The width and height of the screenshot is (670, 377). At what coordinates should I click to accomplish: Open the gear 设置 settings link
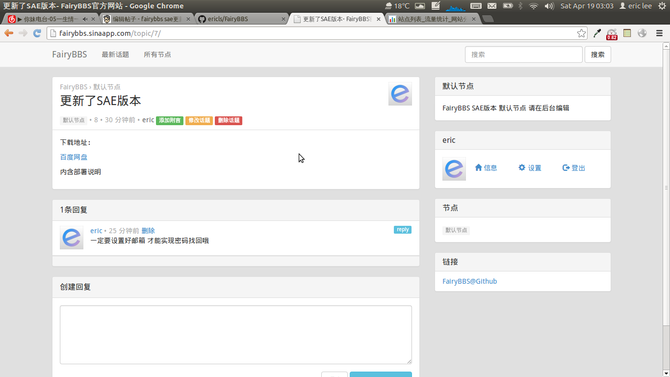point(530,168)
